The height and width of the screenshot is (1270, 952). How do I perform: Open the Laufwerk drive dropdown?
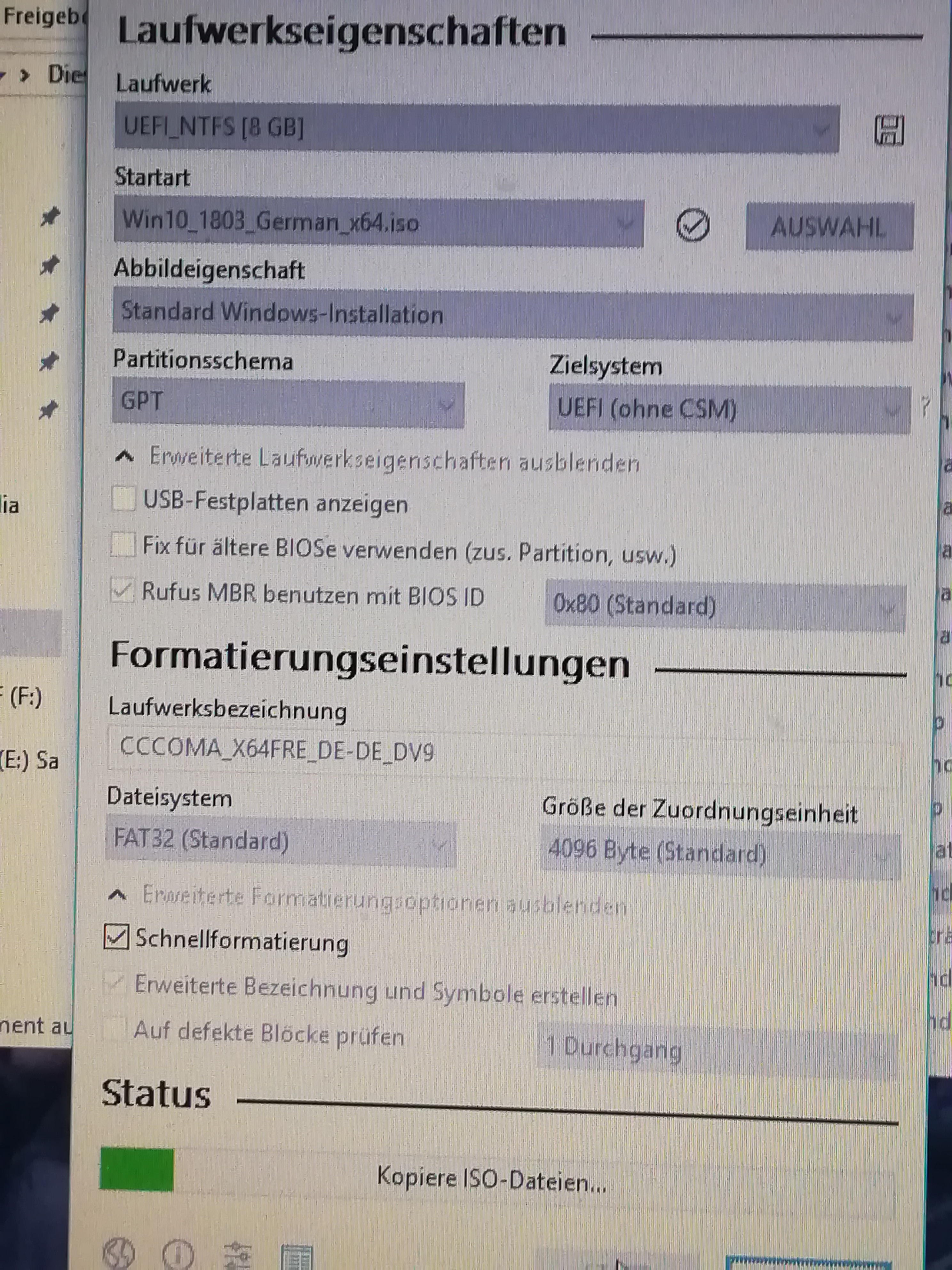(476, 128)
